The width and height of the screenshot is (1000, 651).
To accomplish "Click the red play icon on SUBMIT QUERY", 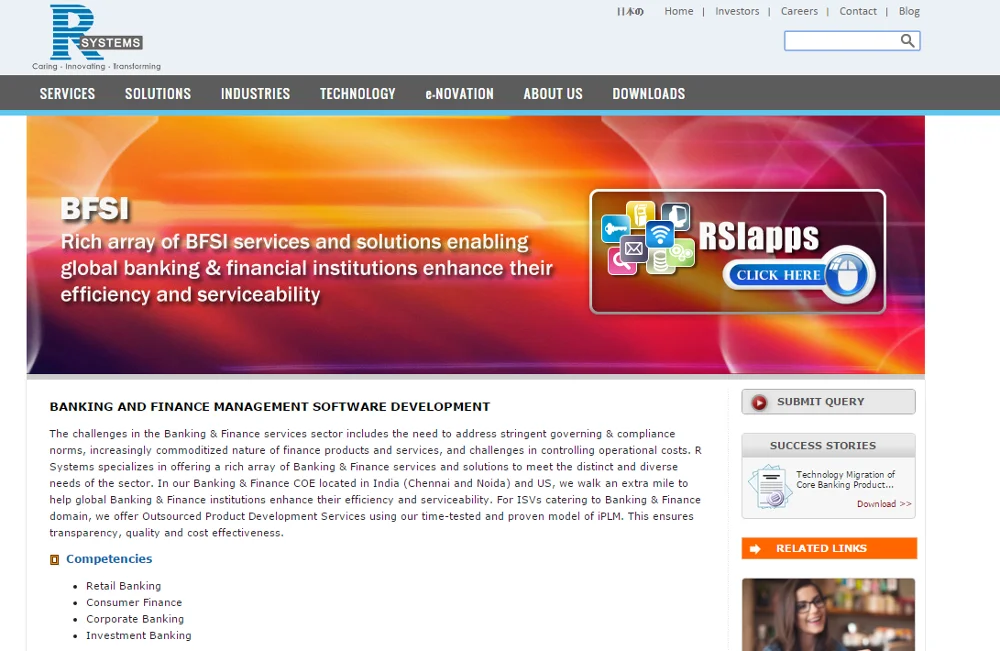I will click(762, 401).
